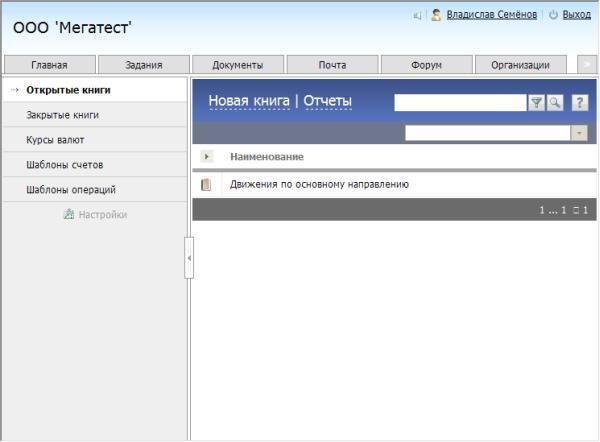The width and height of the screenshot is (600, 442).
Task: Open the Форум tab
Action: [x=427, y=65]
